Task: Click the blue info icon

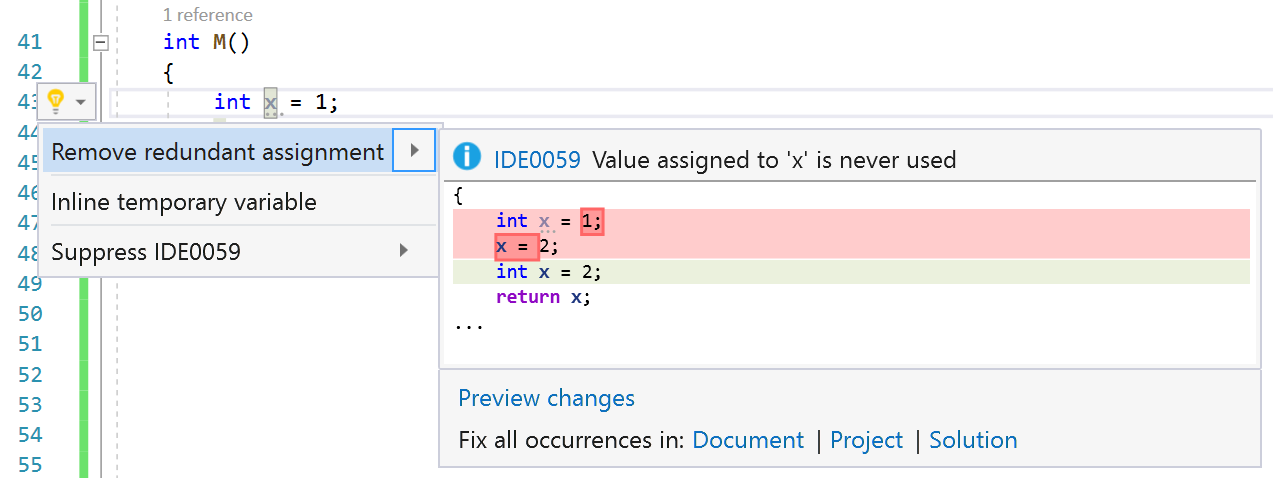Action: (466, 158)
